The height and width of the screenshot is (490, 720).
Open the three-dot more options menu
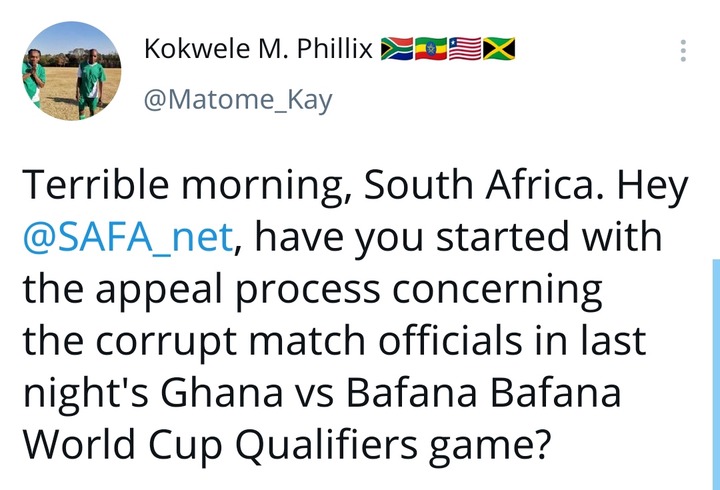pyautogui.click(x=684, y=49)
